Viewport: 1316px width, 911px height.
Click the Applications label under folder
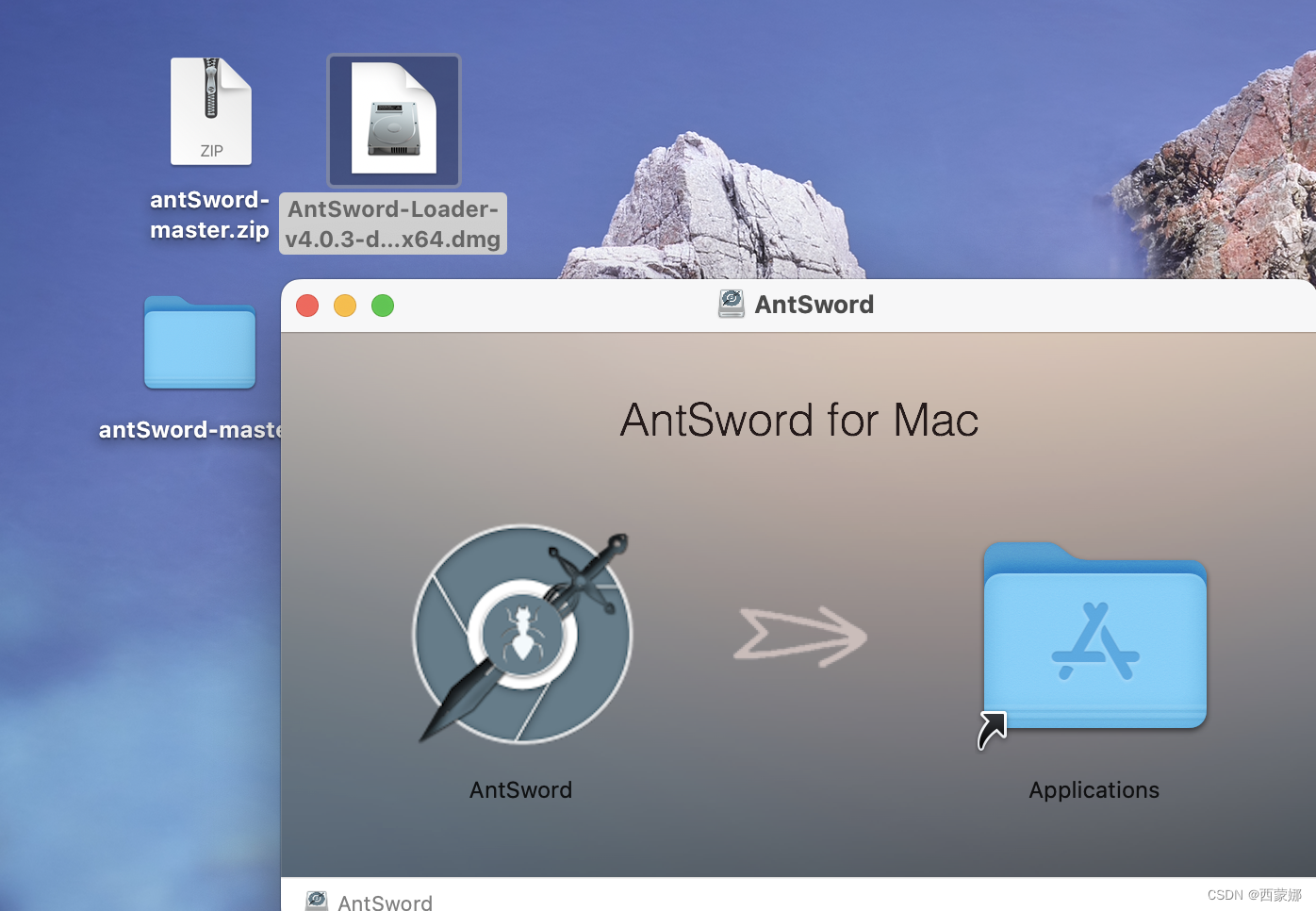(1094, 790)
